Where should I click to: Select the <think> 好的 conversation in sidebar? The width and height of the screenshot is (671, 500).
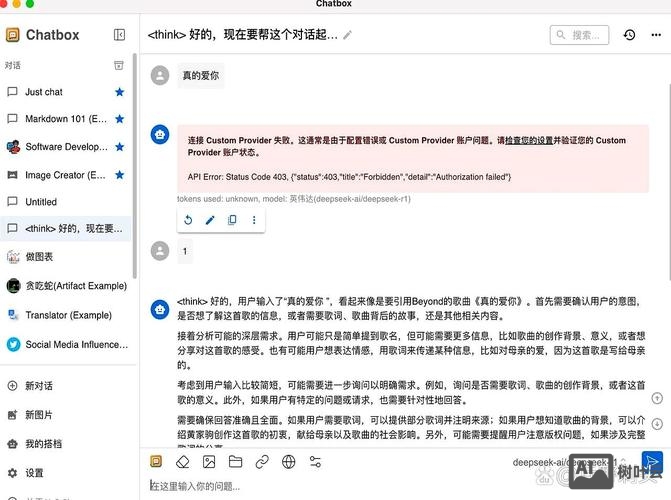(64, 229)
